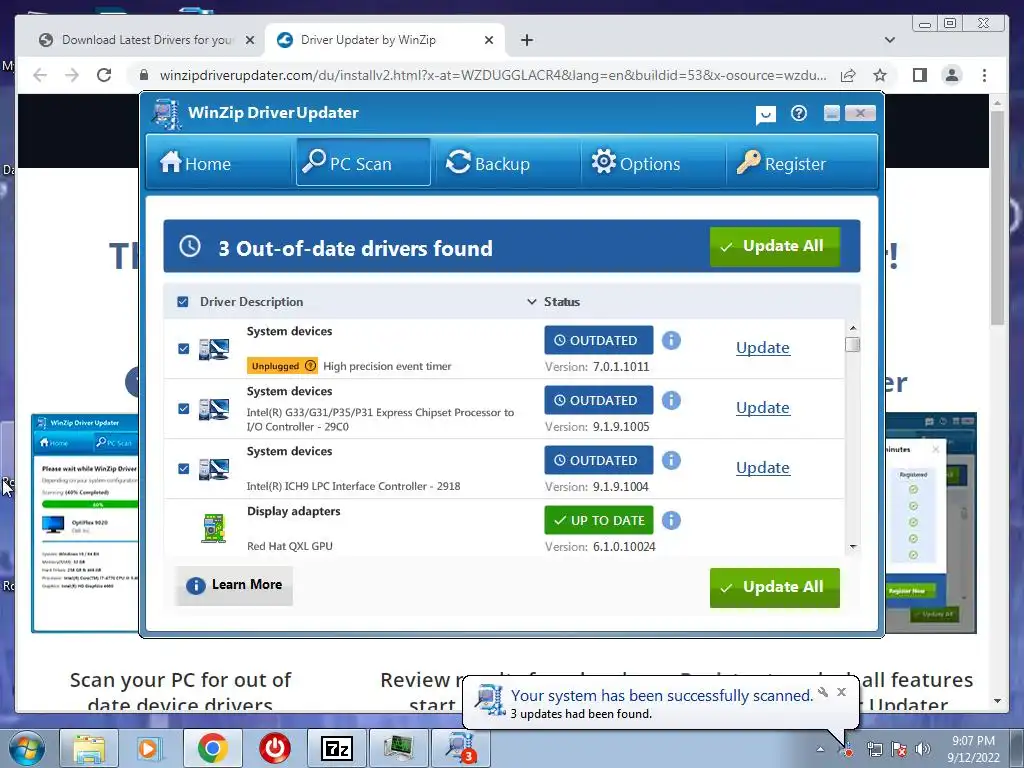Open the 7-Zip taskbar icon

(337, 748)
